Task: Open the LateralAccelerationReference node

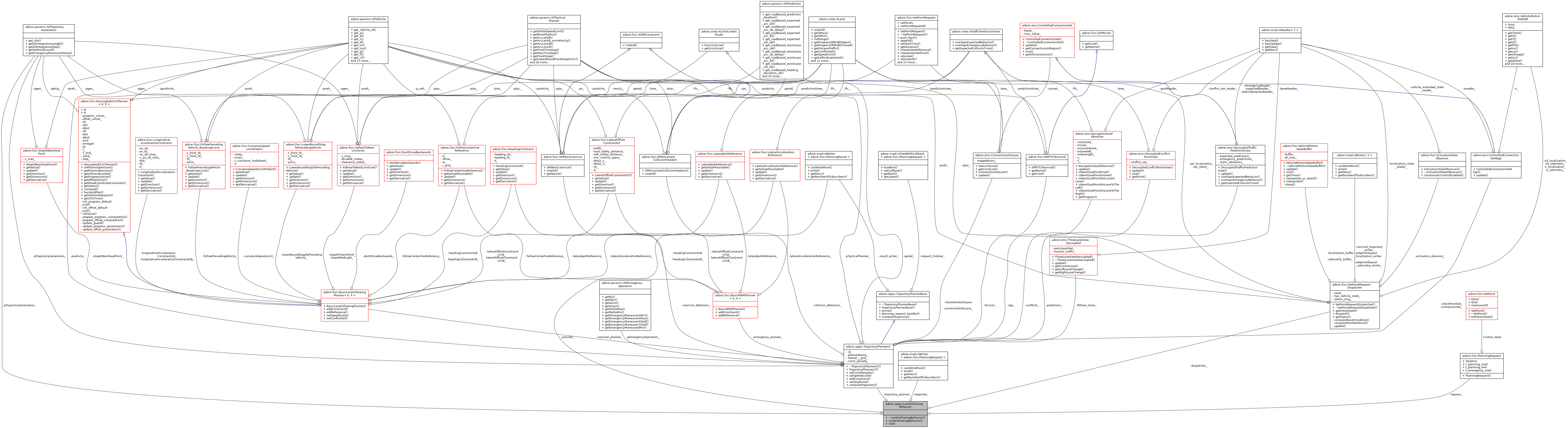Action: tap(775, 166)
